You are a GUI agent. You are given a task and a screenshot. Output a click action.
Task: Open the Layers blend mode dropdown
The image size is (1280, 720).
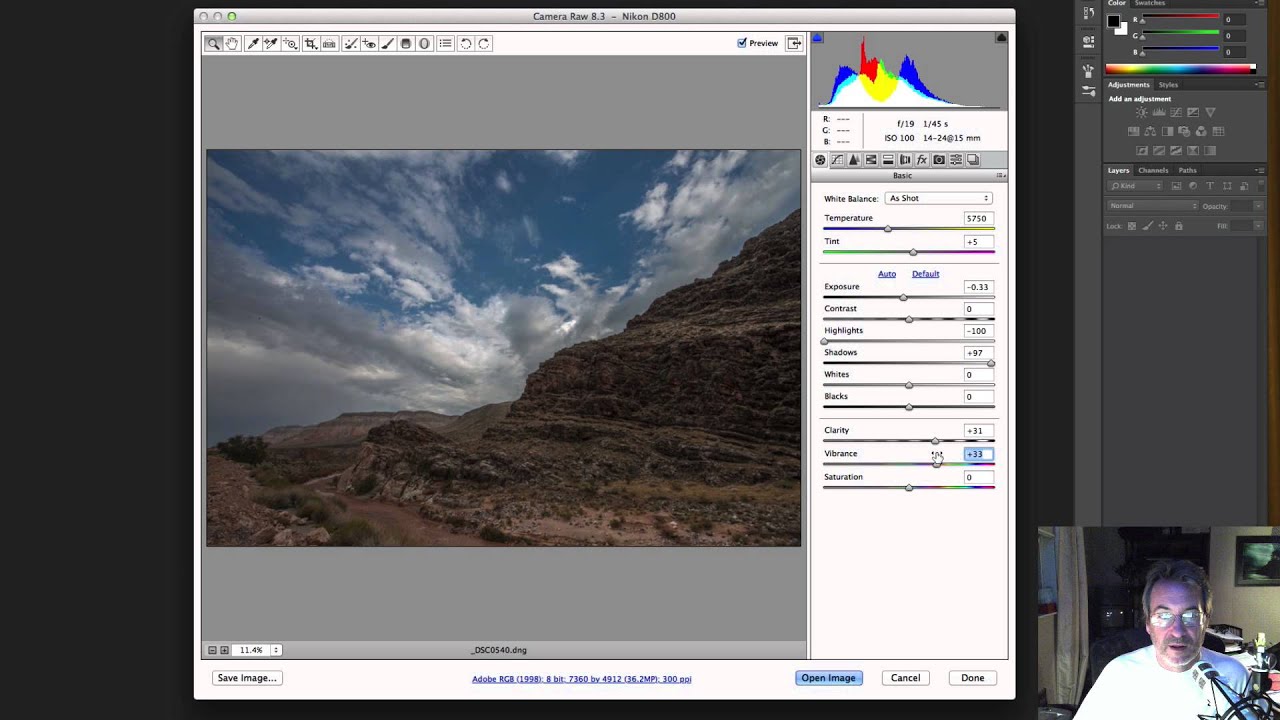pyautogui.click(x=1152, y=206)
